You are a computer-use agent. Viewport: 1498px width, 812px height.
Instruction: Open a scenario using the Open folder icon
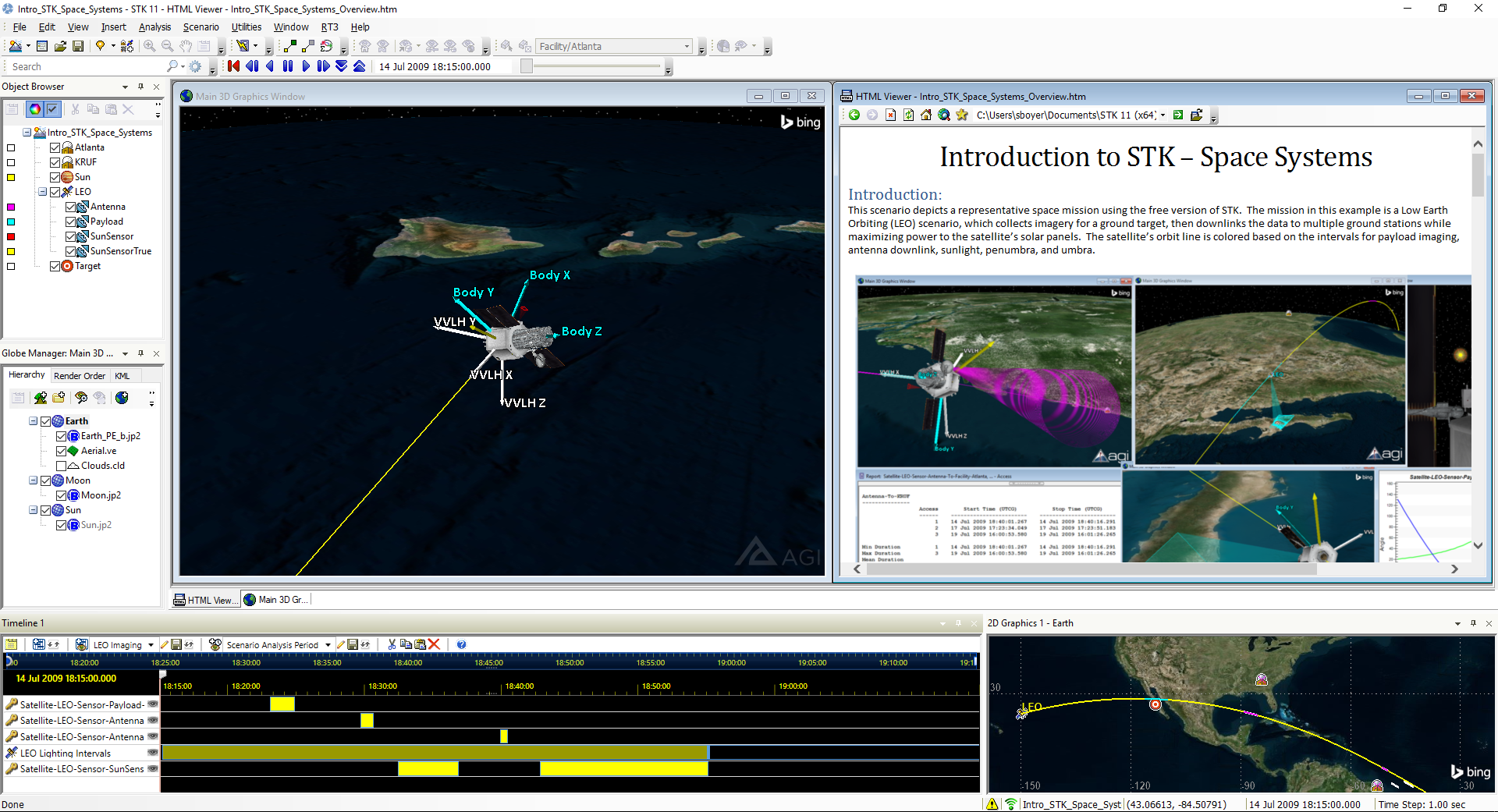[60, 46]
